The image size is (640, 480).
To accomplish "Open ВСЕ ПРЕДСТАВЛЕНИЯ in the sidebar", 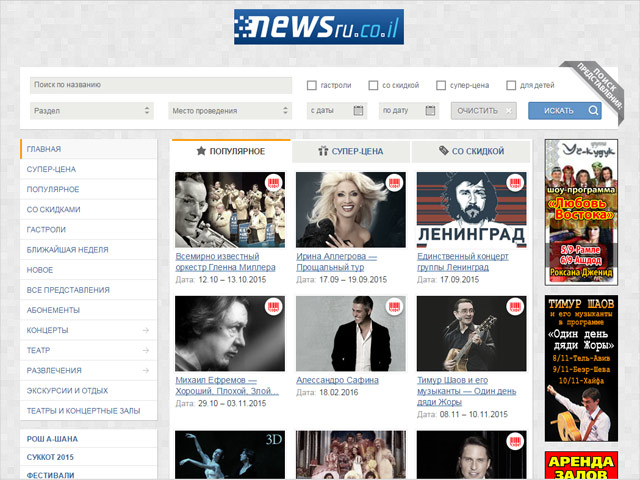I will [89, 290].
